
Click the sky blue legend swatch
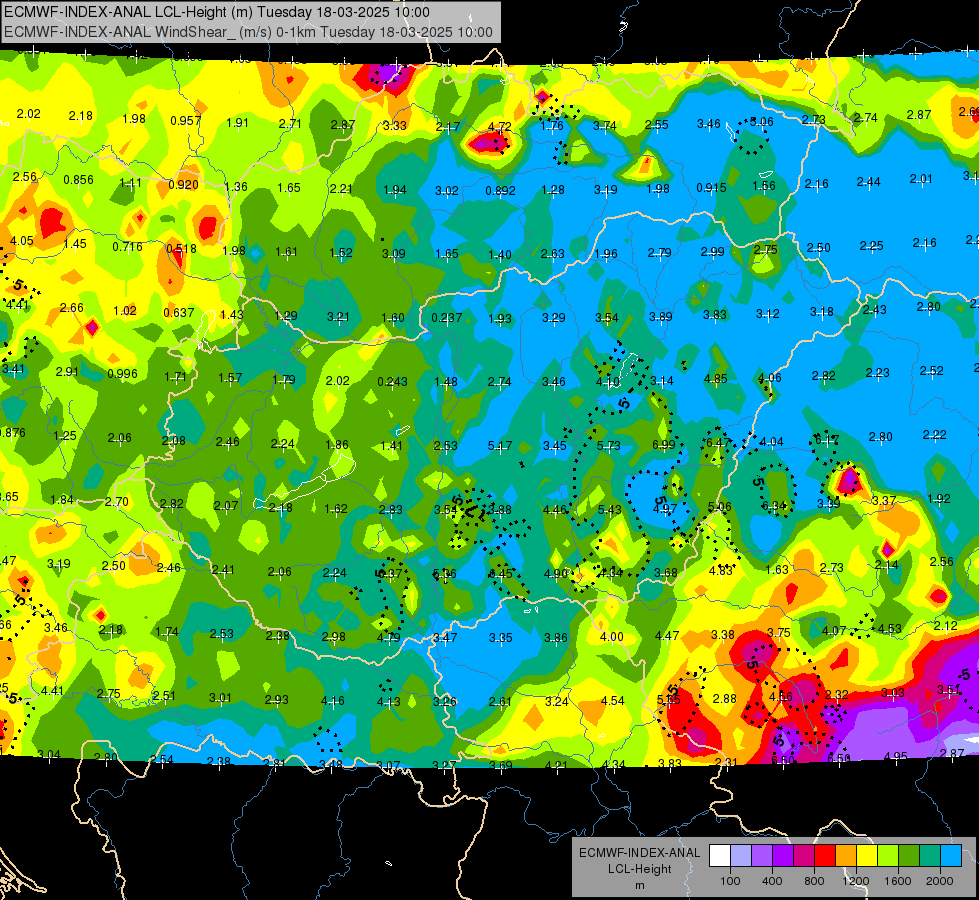point(952,855)
